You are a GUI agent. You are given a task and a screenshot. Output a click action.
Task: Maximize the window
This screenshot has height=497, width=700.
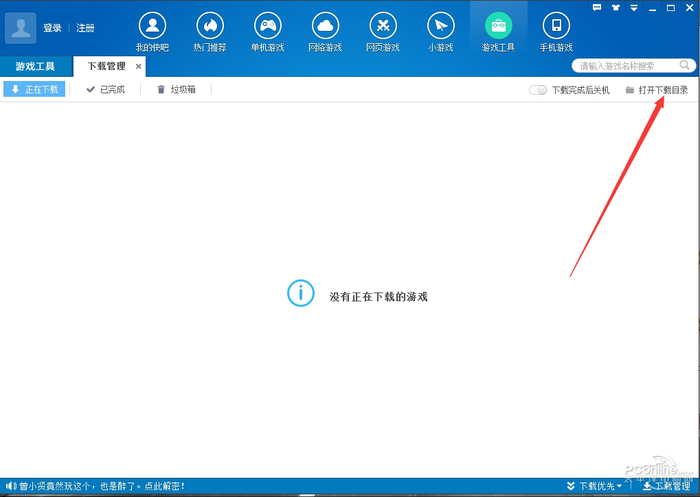(x=671, y=8)
